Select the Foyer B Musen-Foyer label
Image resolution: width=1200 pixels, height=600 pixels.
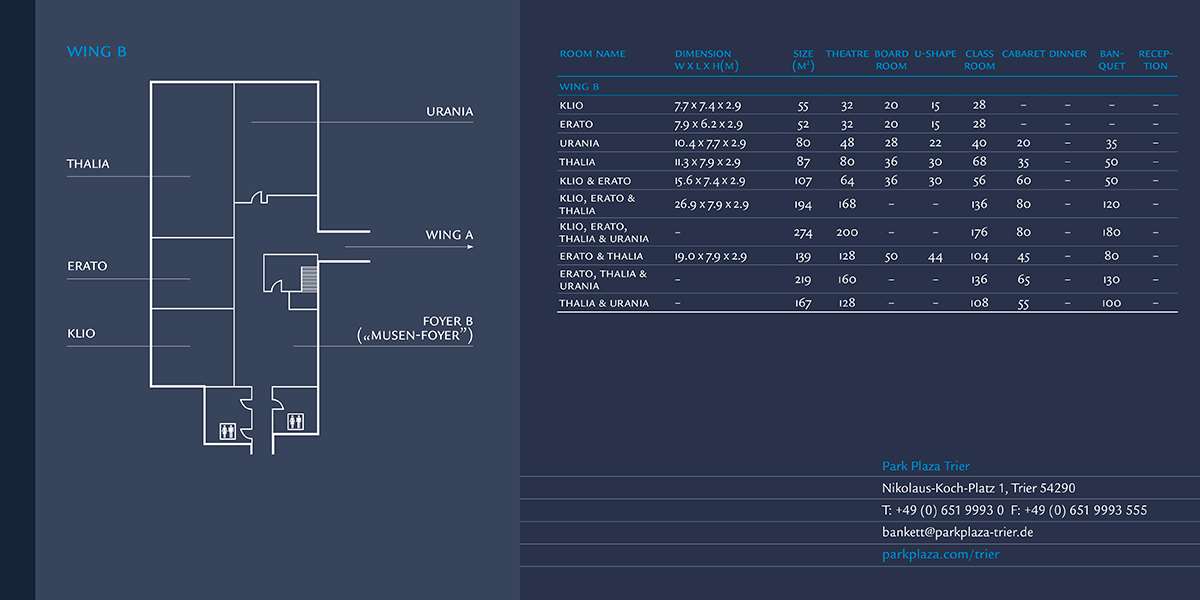[x=415, y=329]
